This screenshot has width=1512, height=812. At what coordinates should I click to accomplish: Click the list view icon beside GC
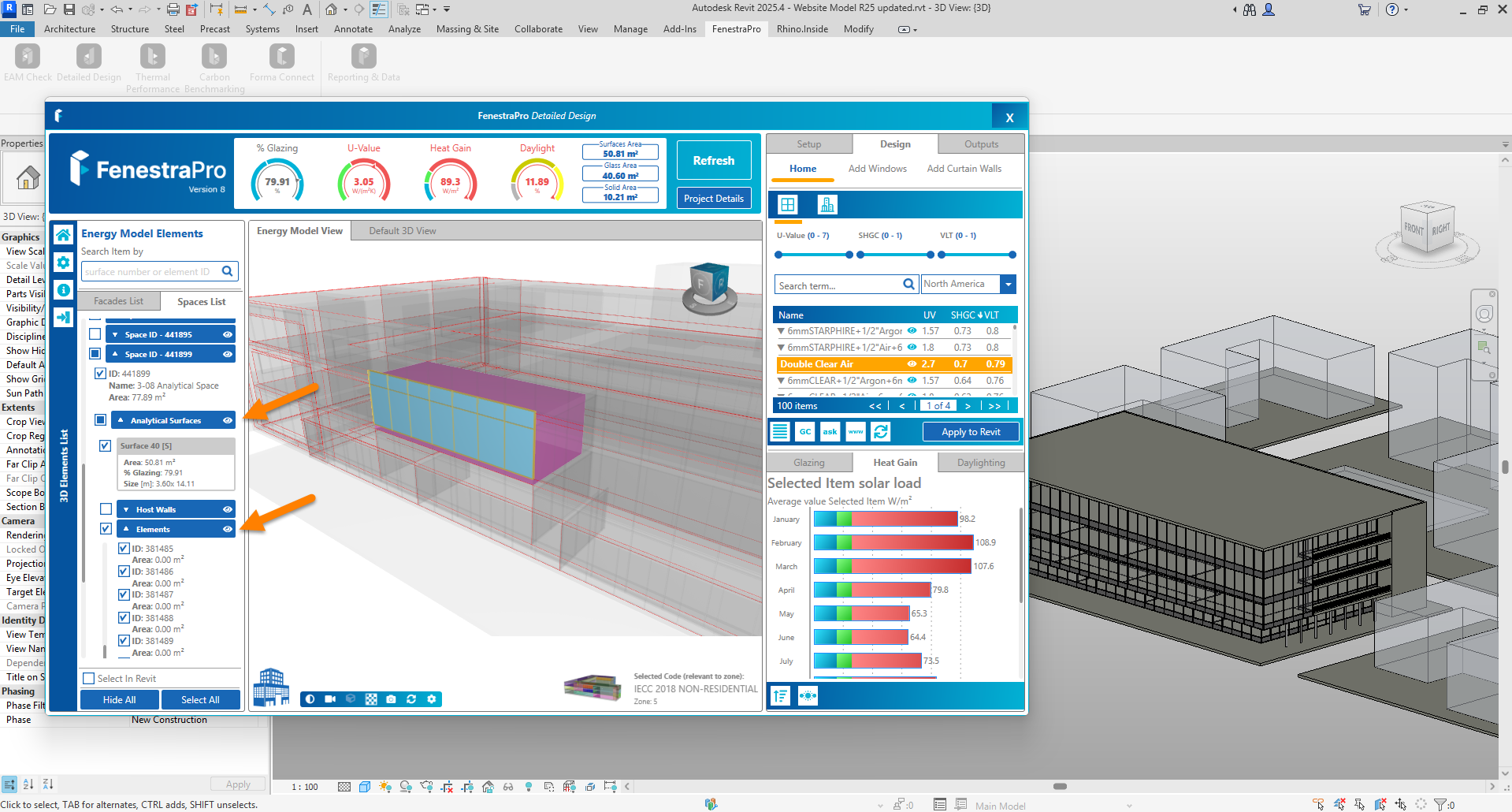tap(780, 431)
